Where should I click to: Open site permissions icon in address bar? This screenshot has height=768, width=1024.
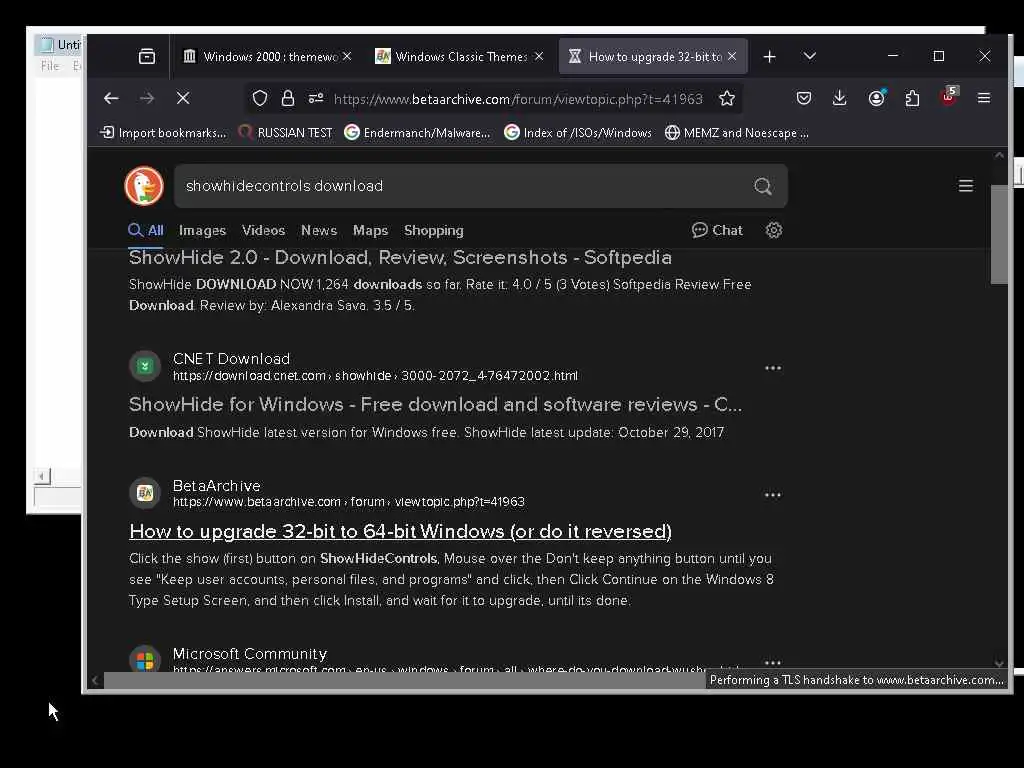coord(316,98)
